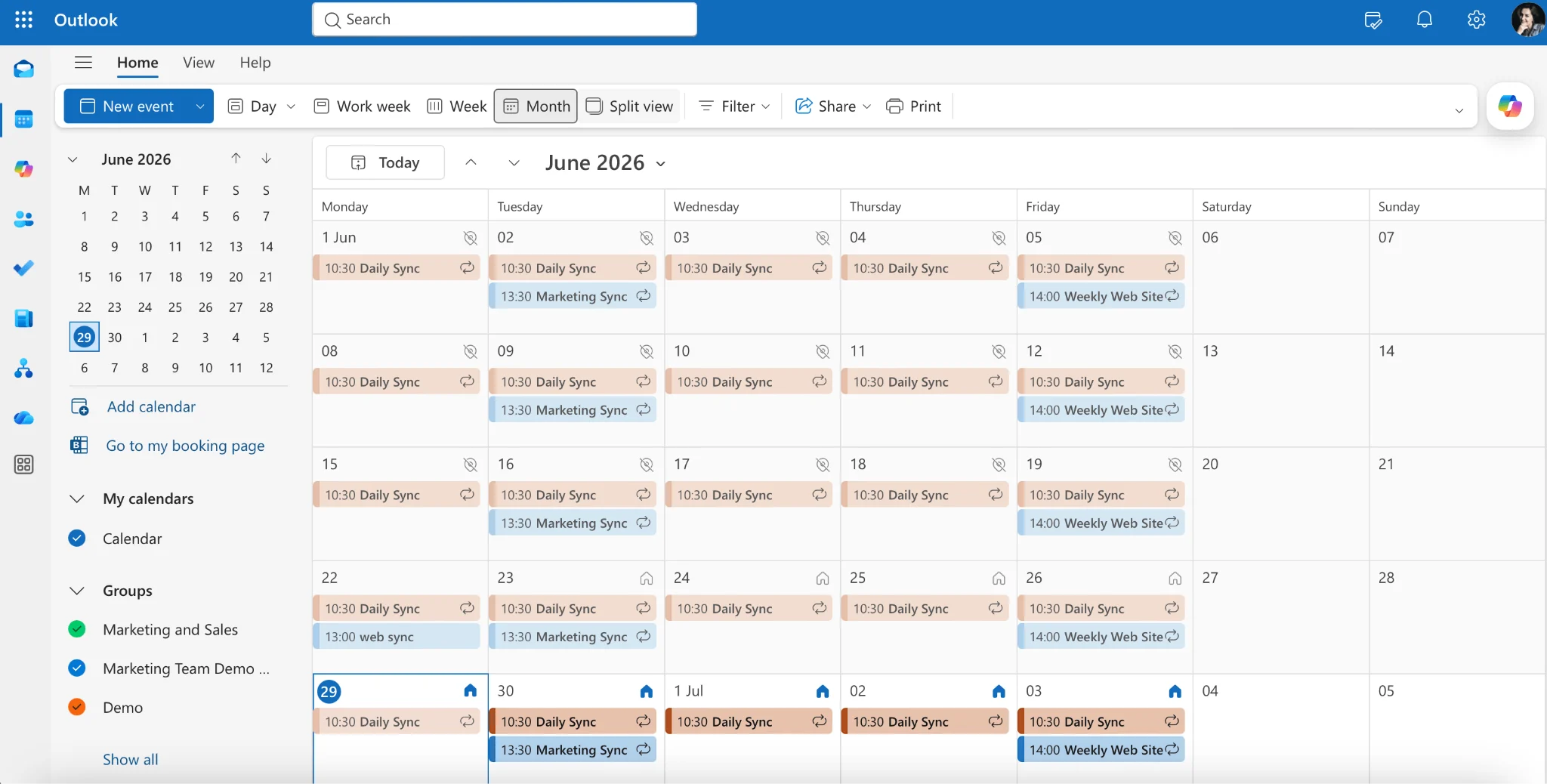Open Calendar in the left sidebar
1547x784 pixels.
tap(23, 119)
